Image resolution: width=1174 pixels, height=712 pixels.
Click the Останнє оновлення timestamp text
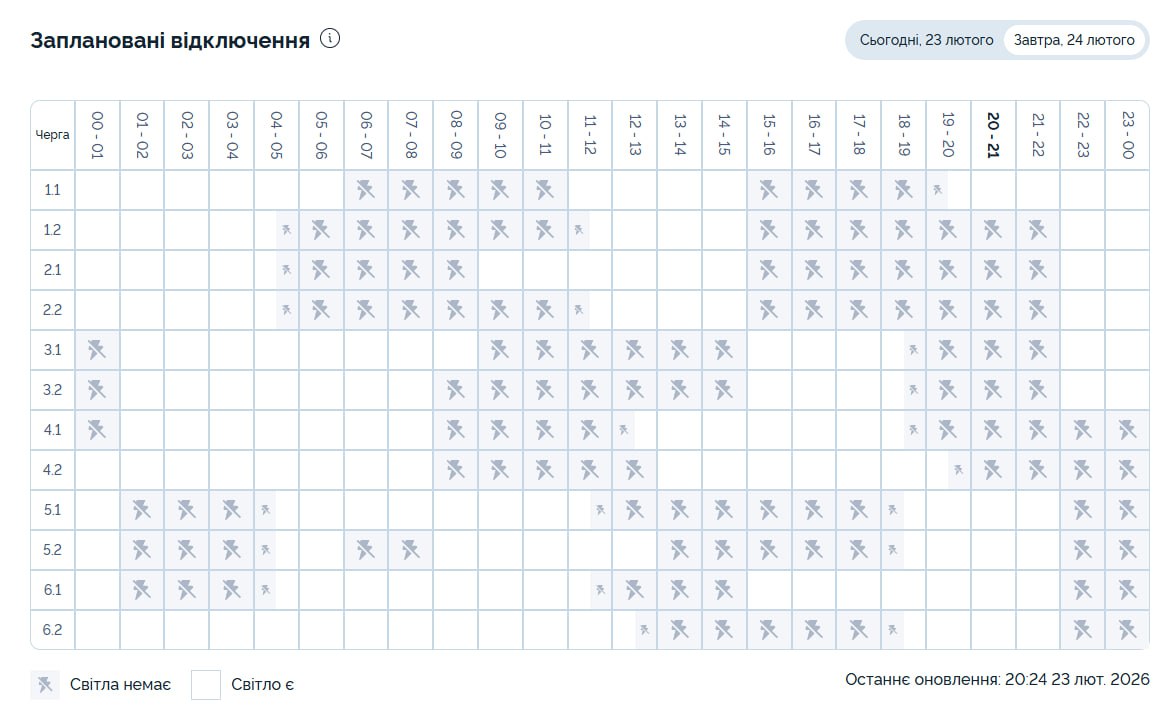997,679
